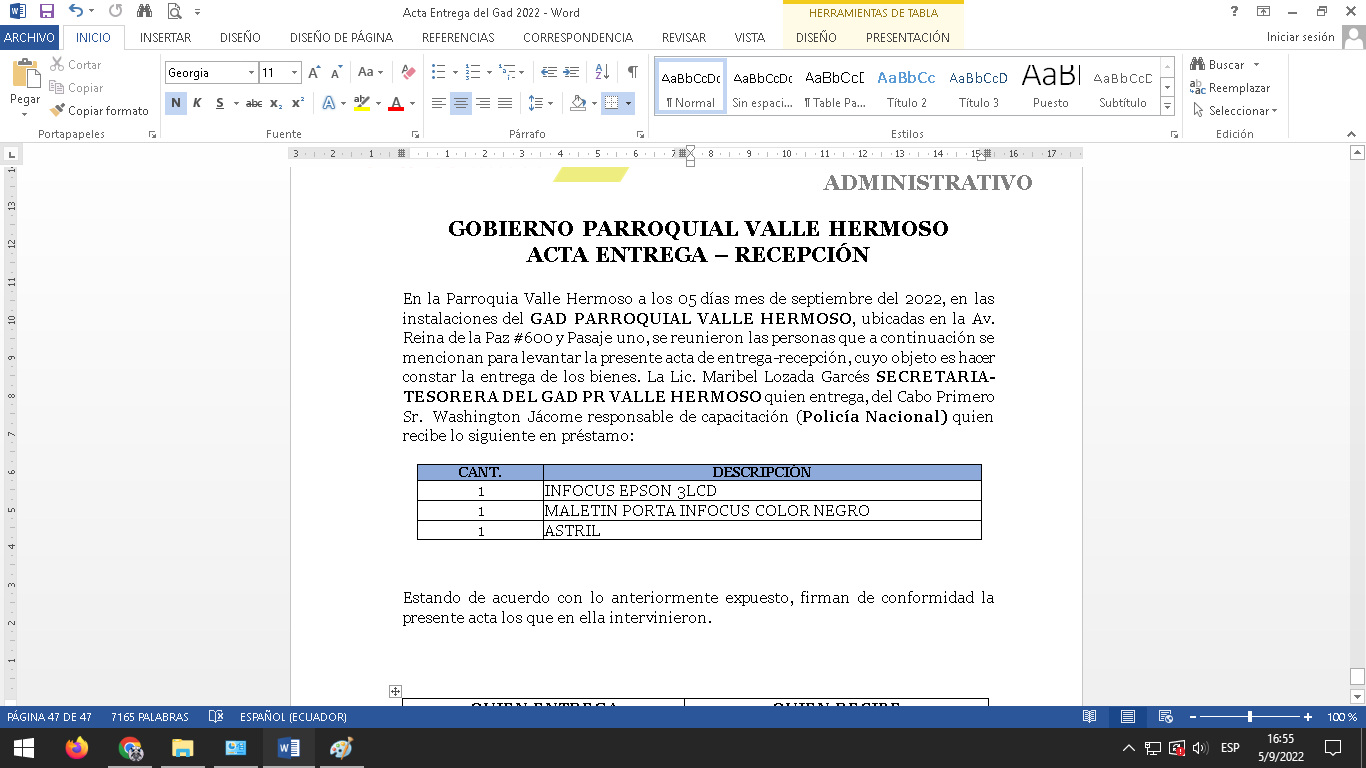Click the table move handle icon
This screenshot has width=1366, height=768.
point(395,691)
